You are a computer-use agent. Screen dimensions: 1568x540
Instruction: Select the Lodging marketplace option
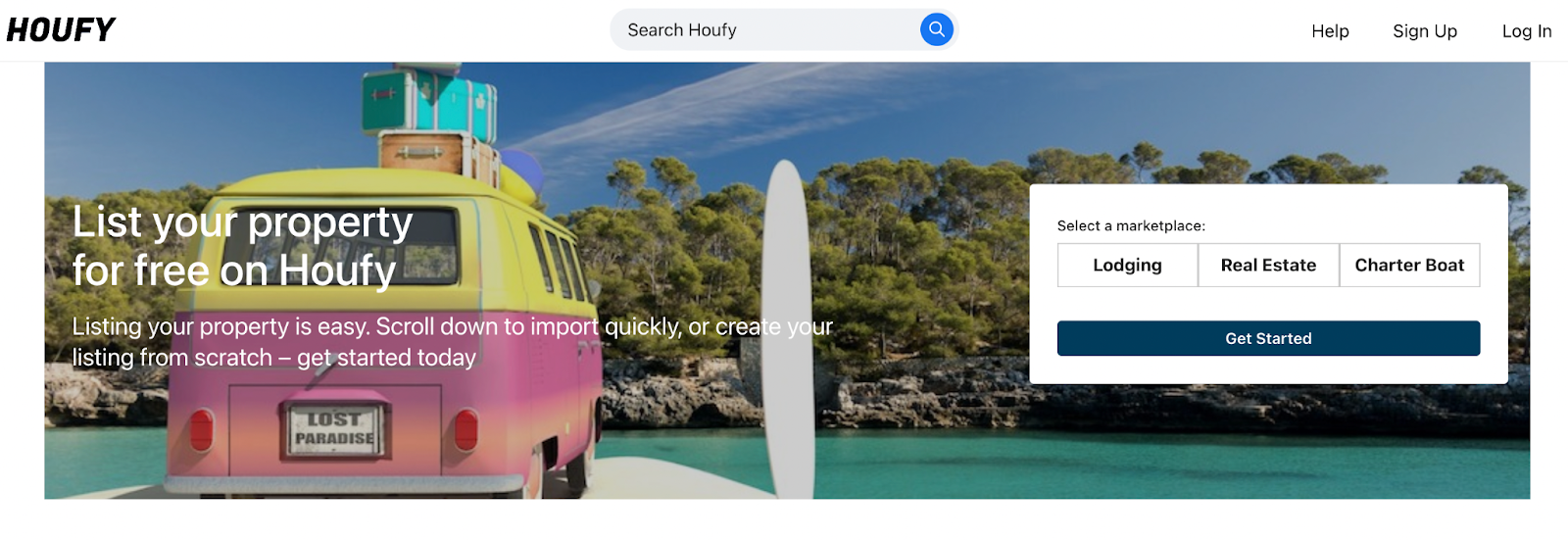coord(1128,266)
